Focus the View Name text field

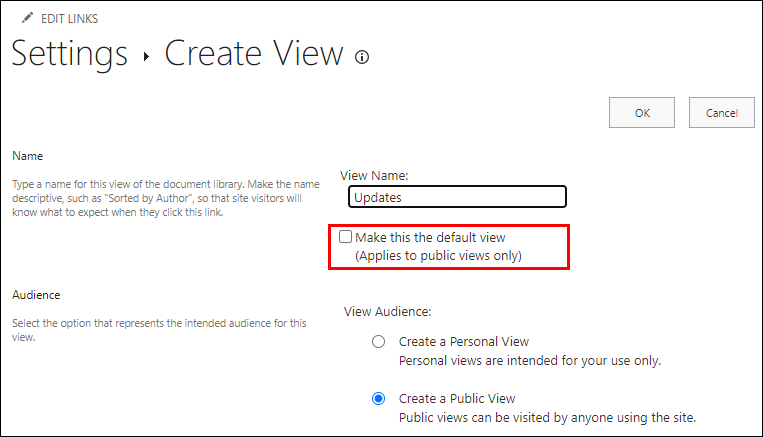coord(457,197)
